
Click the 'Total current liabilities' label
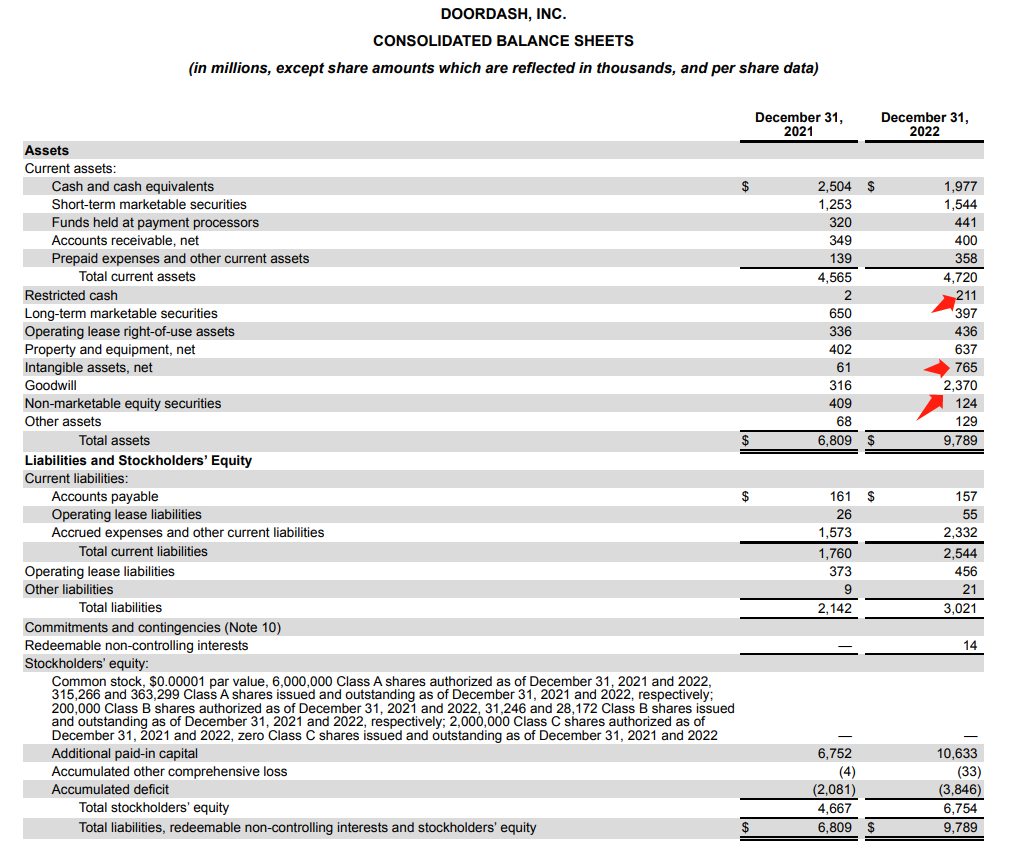click(x=143, y=552)
